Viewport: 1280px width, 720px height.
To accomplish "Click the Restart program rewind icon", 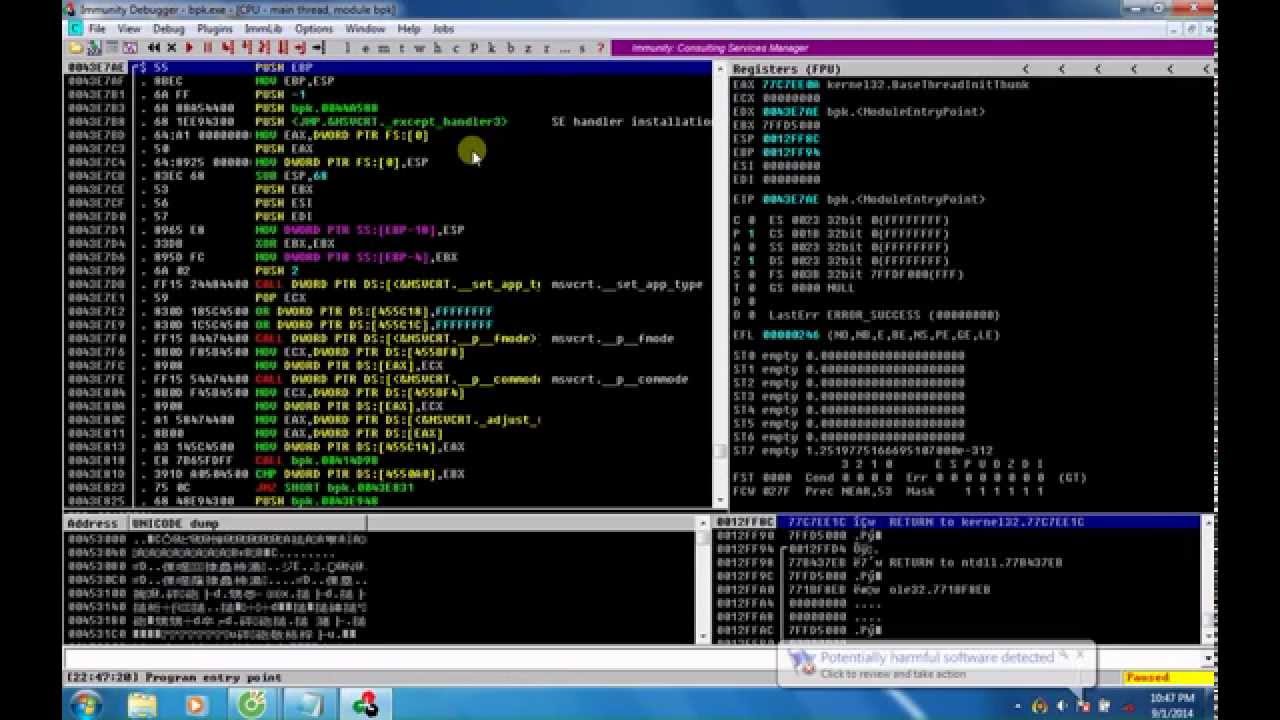I will (x=152, y=48).
